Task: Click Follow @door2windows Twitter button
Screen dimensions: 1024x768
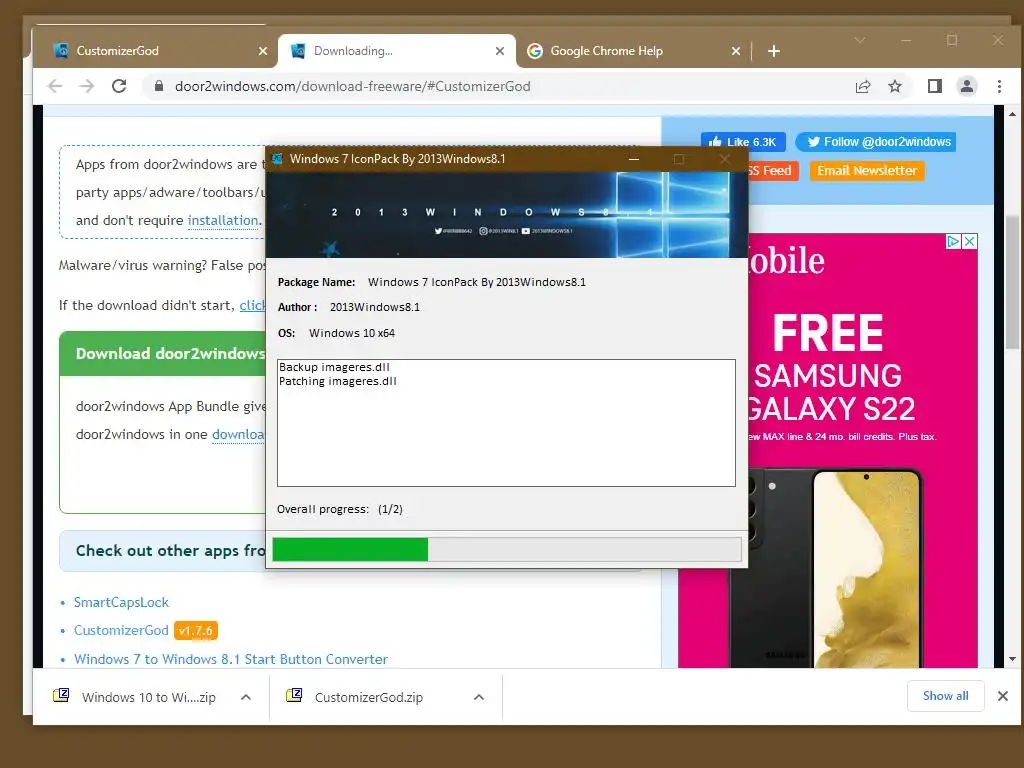Action: (x=876, y=142)
